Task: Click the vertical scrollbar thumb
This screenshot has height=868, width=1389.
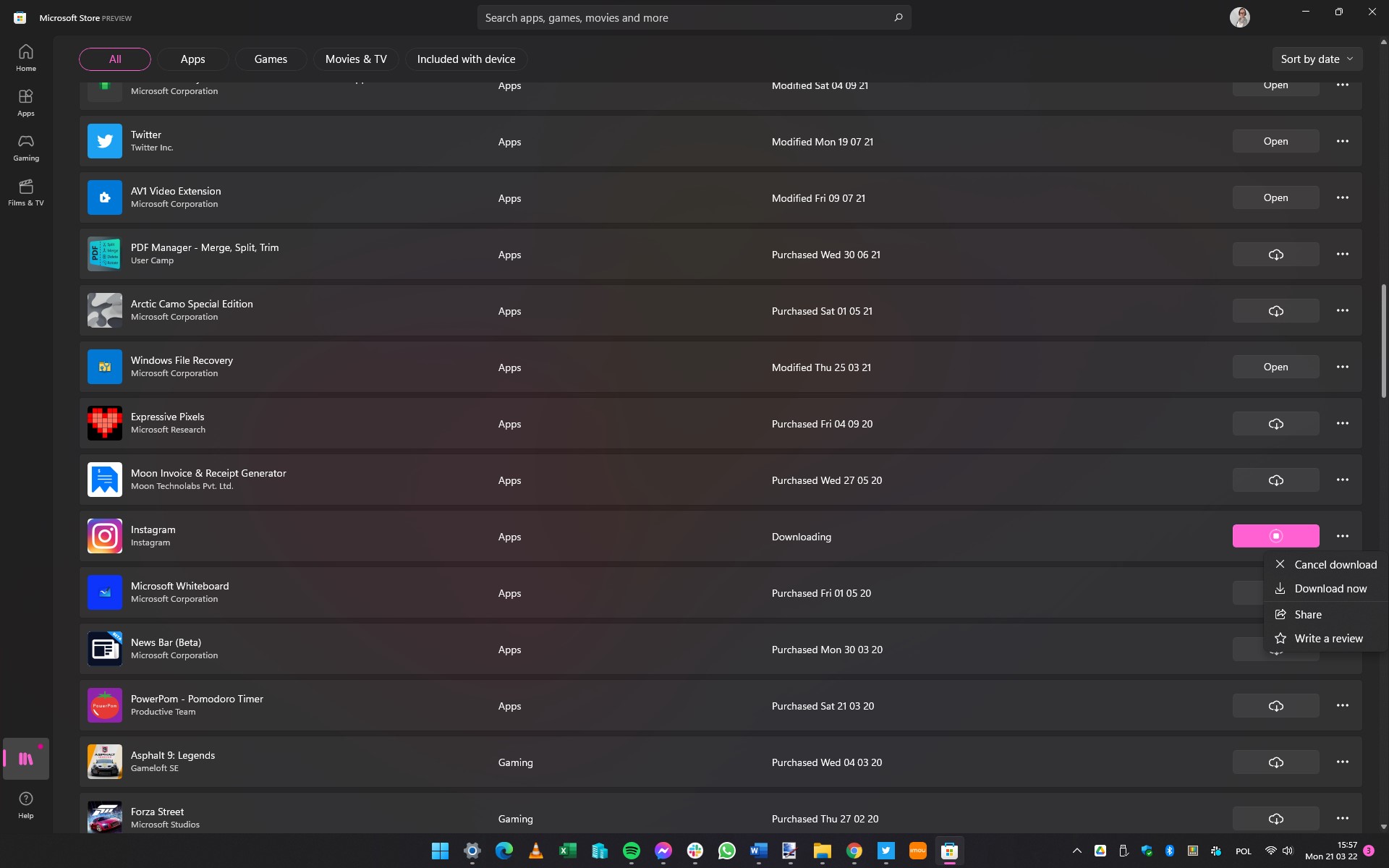Action: tap(1383, 341)
